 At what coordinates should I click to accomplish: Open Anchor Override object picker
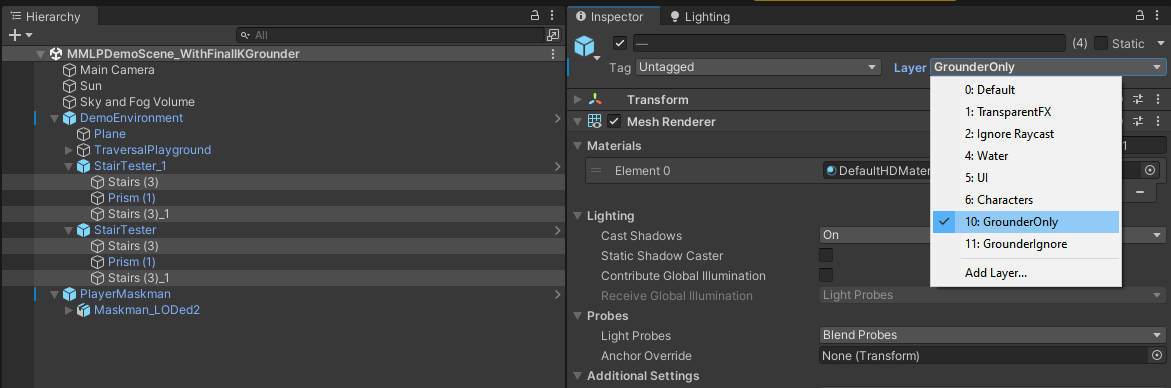point(1157,356)
